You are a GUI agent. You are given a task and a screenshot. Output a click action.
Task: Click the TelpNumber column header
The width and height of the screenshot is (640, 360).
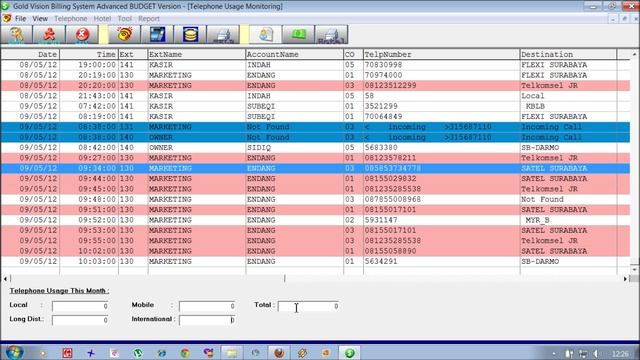click(441, 54)
